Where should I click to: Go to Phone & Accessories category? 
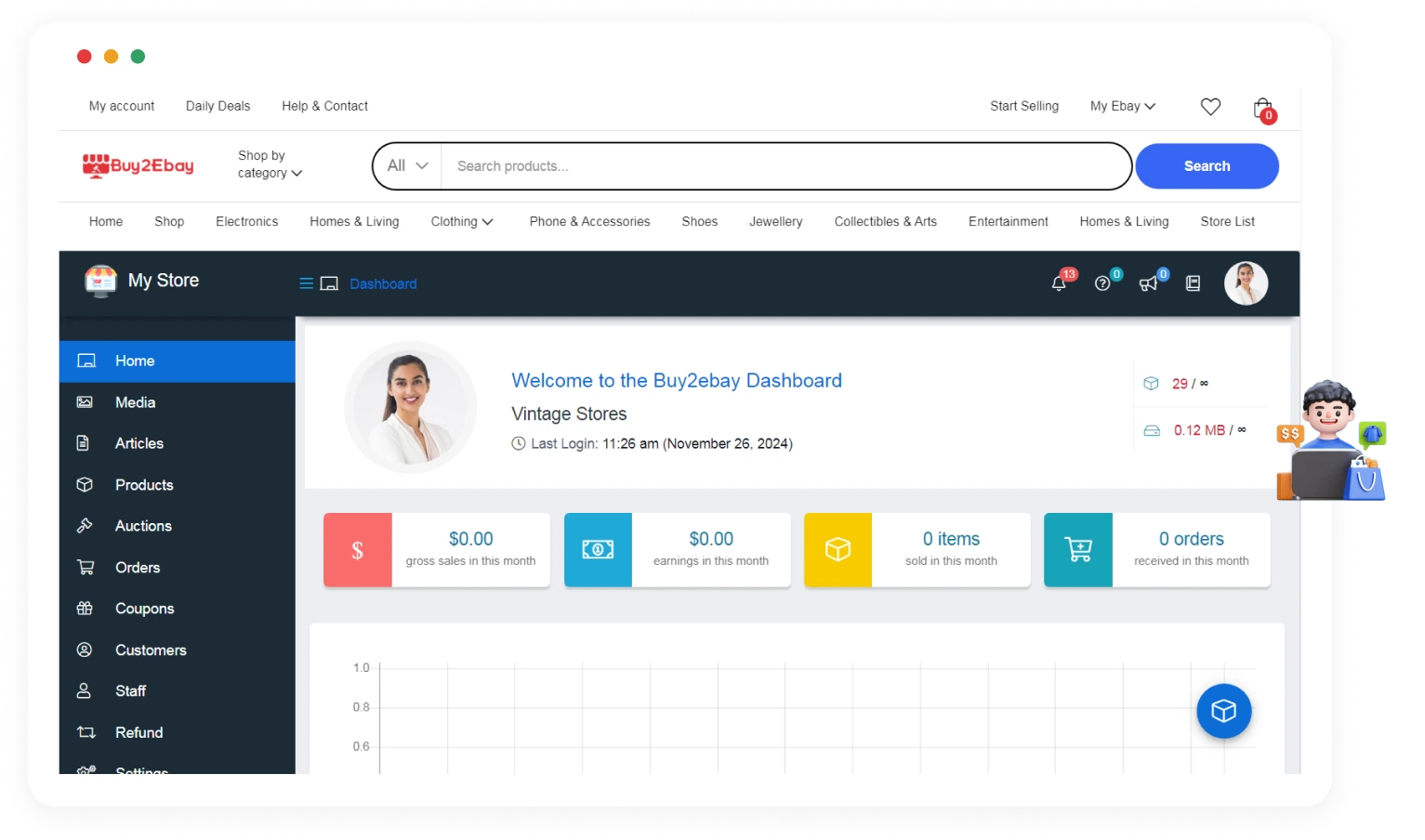tap(589, 221)
